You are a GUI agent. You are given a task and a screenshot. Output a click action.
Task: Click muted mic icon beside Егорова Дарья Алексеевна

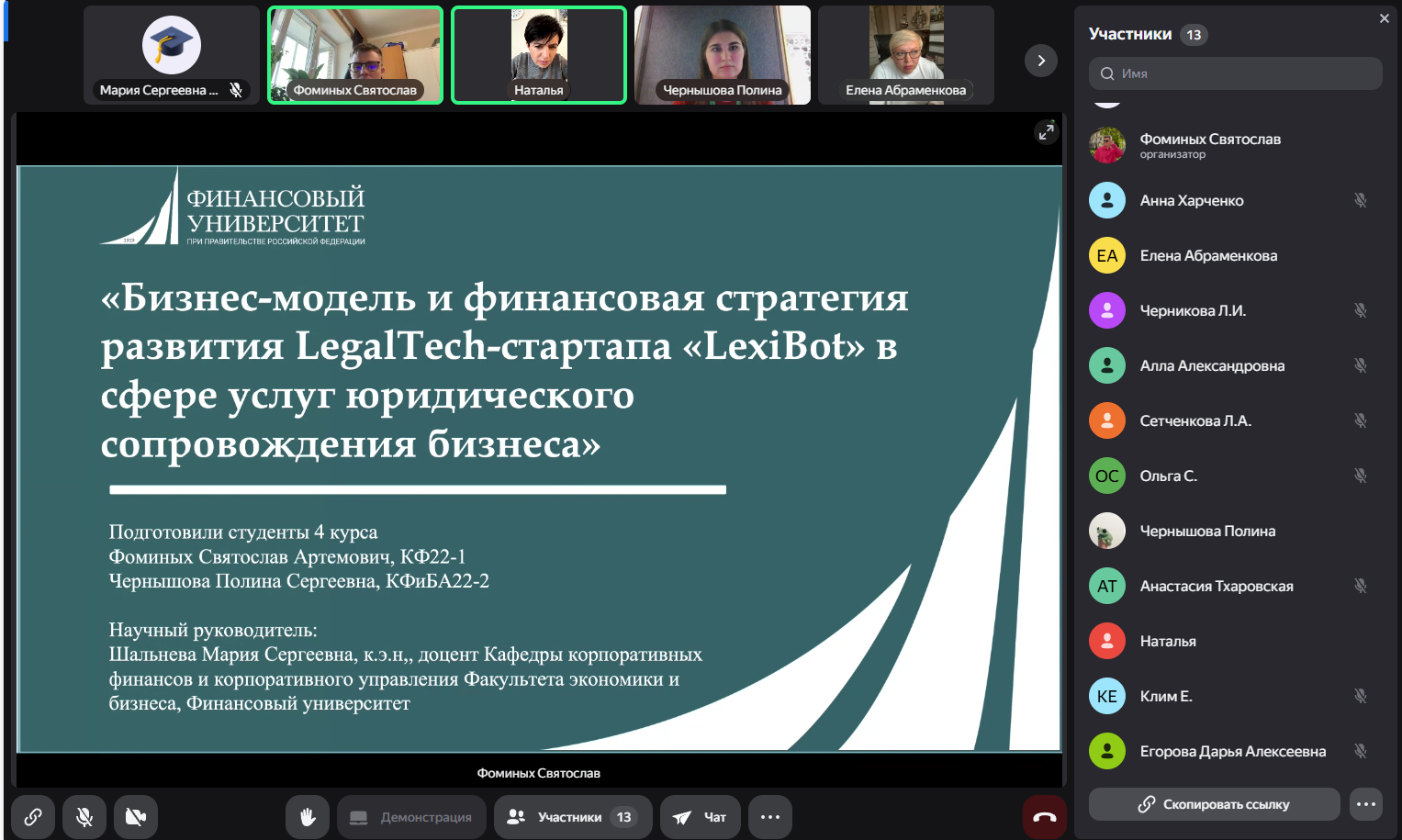[1360, 751]
